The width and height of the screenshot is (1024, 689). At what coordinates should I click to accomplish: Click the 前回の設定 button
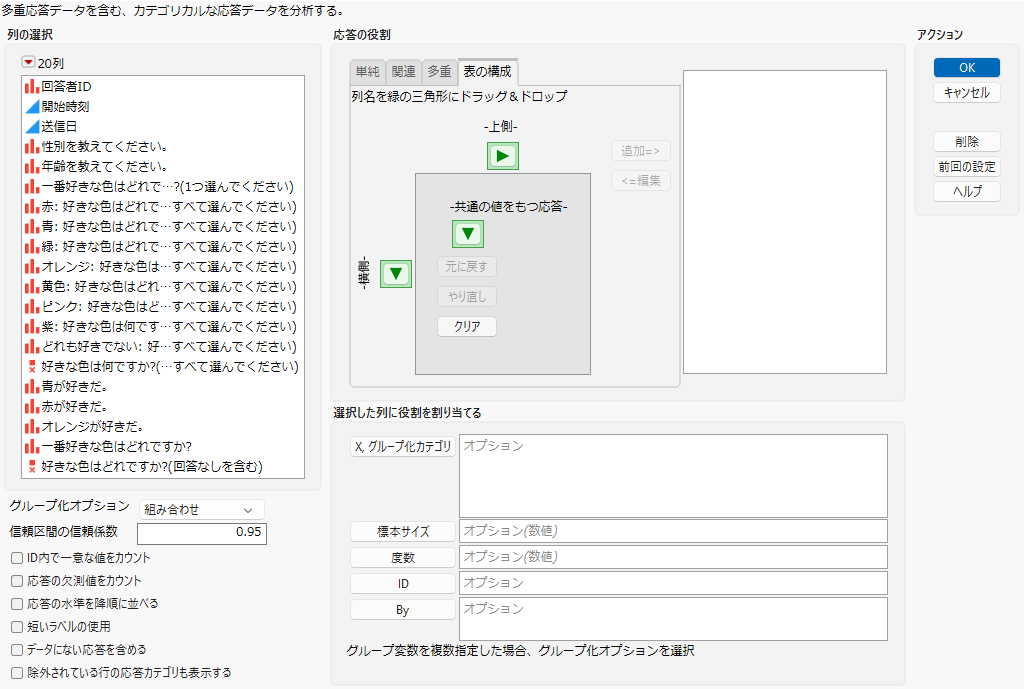tap(967, 167)
